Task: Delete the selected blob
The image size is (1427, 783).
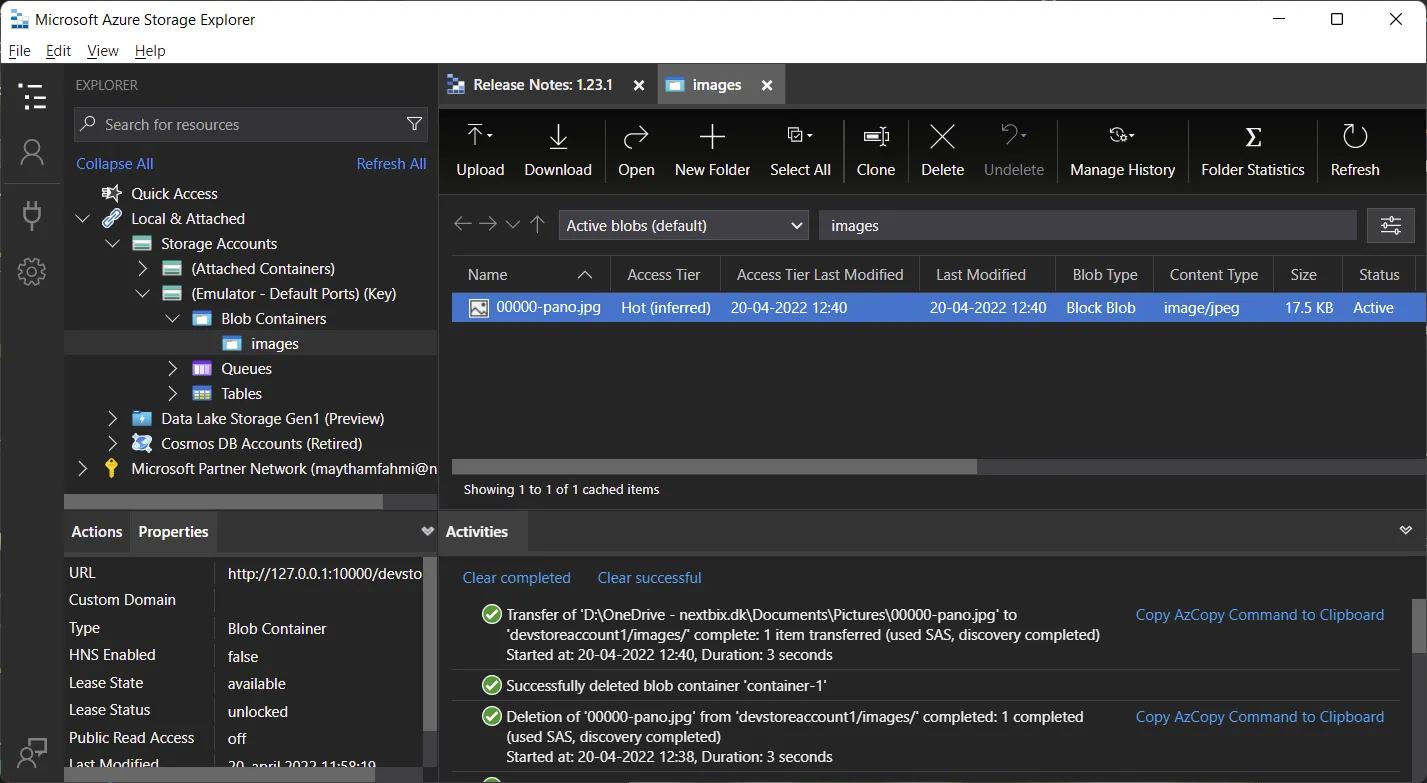Action: [942, 150]
